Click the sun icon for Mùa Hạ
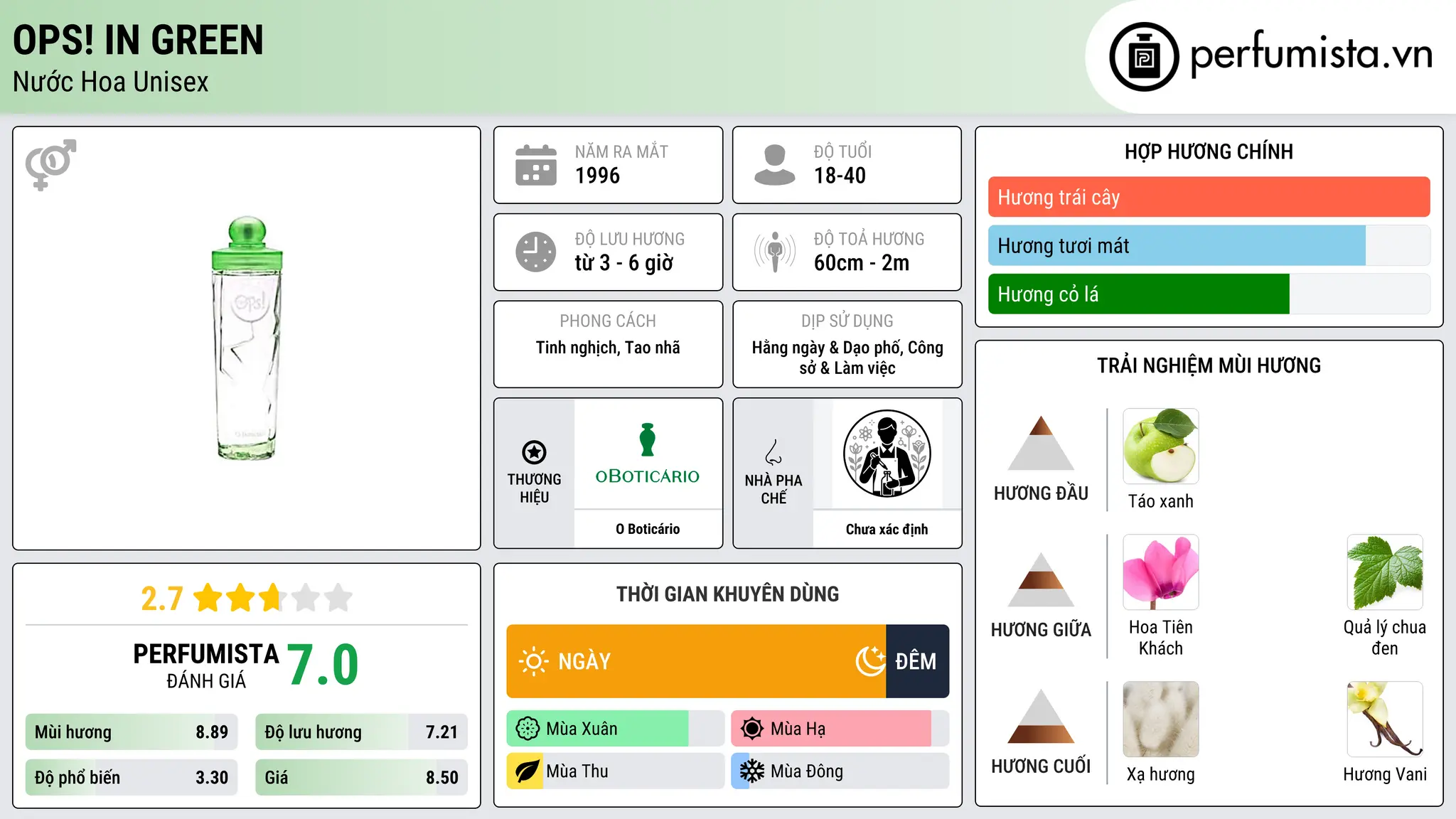 751,729
